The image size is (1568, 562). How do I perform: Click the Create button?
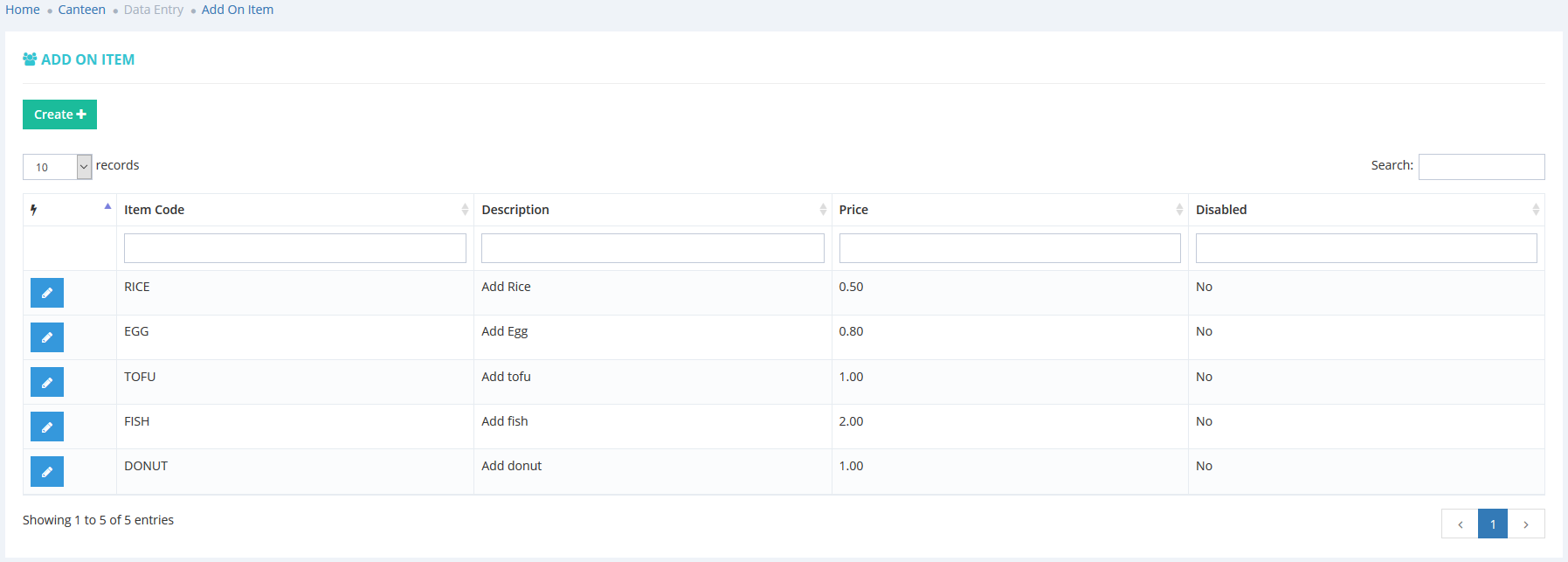59,114
